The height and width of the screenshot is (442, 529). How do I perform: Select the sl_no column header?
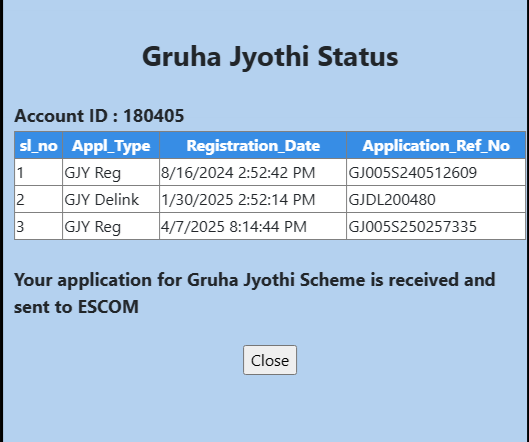[x=38, y=145]
